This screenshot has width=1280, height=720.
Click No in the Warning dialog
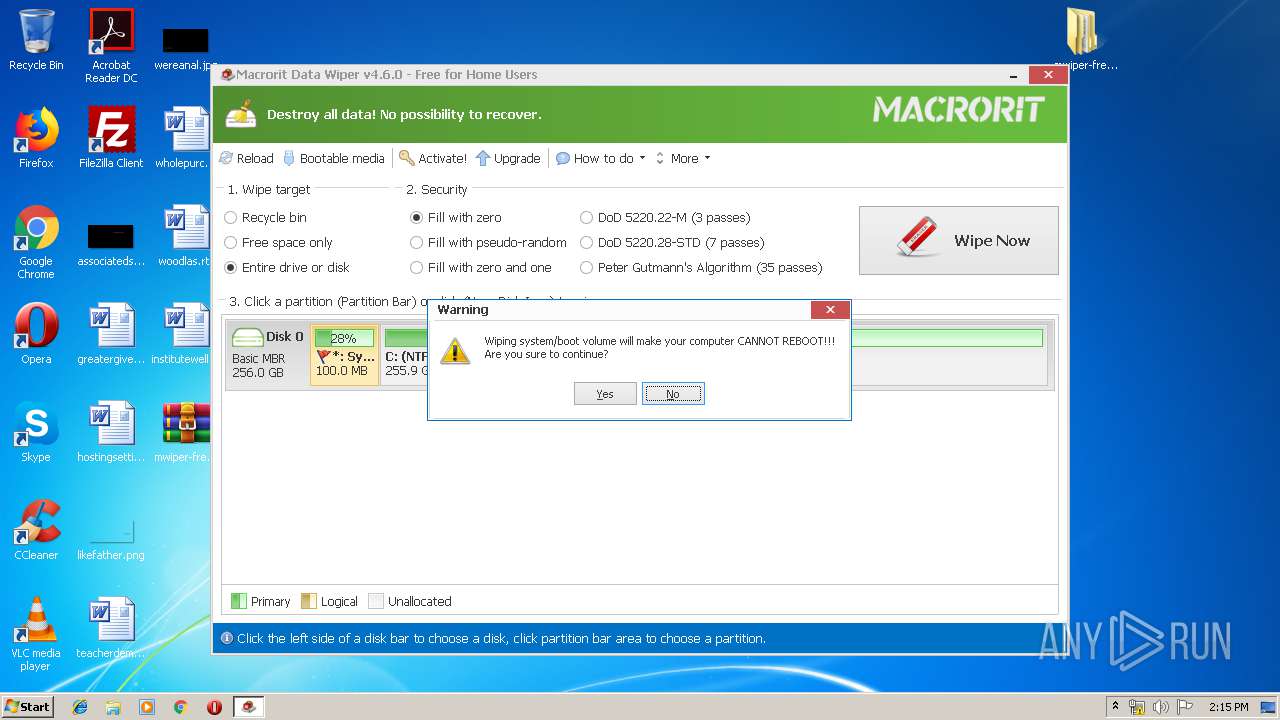click(x=673, y=394)
